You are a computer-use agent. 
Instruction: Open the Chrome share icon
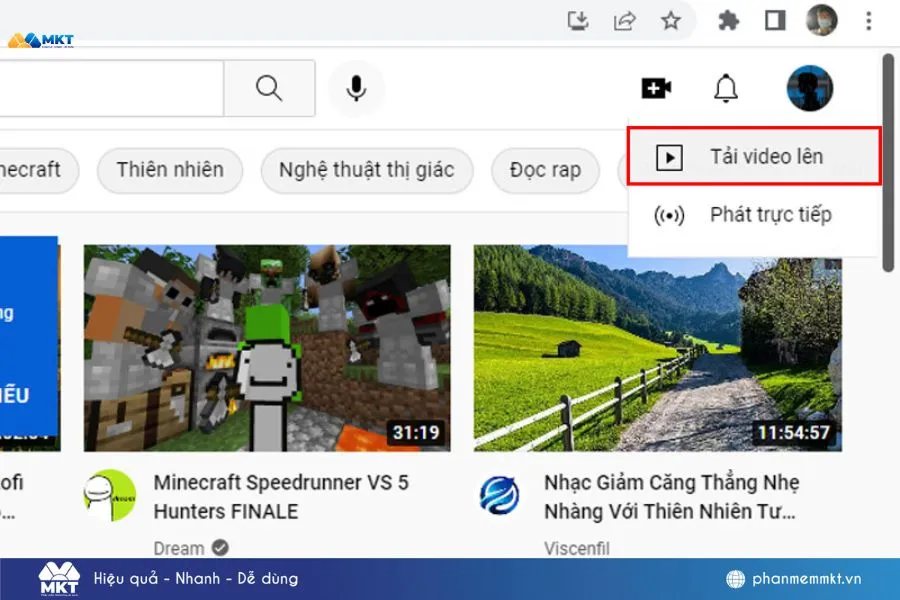pyautogui.click(x=625, y=20)
